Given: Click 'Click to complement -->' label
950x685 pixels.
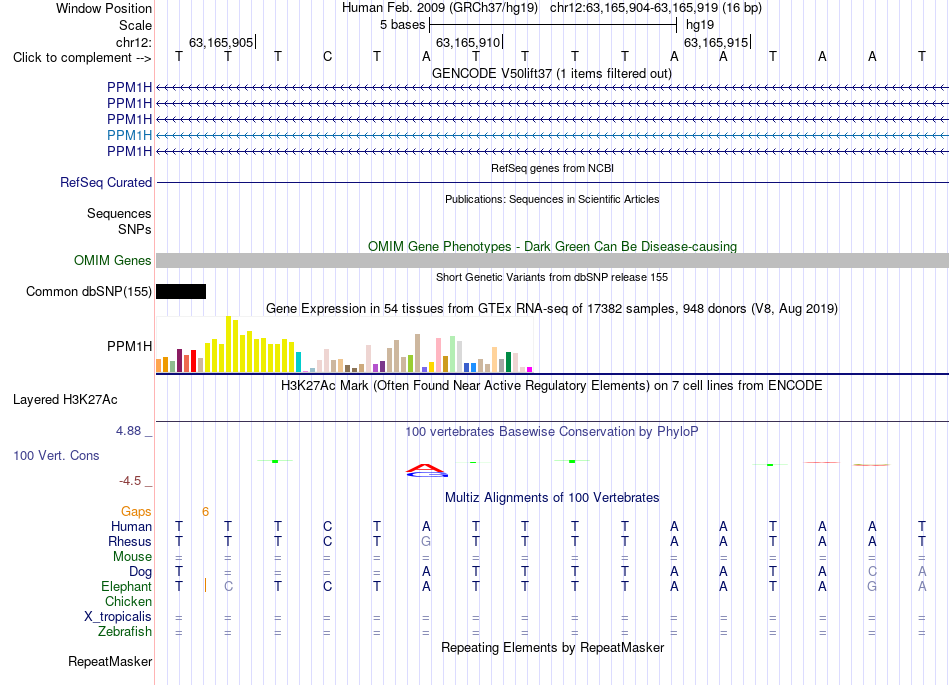Looking at the screenshot, I should pyautogui.click(x=82, y=58).
